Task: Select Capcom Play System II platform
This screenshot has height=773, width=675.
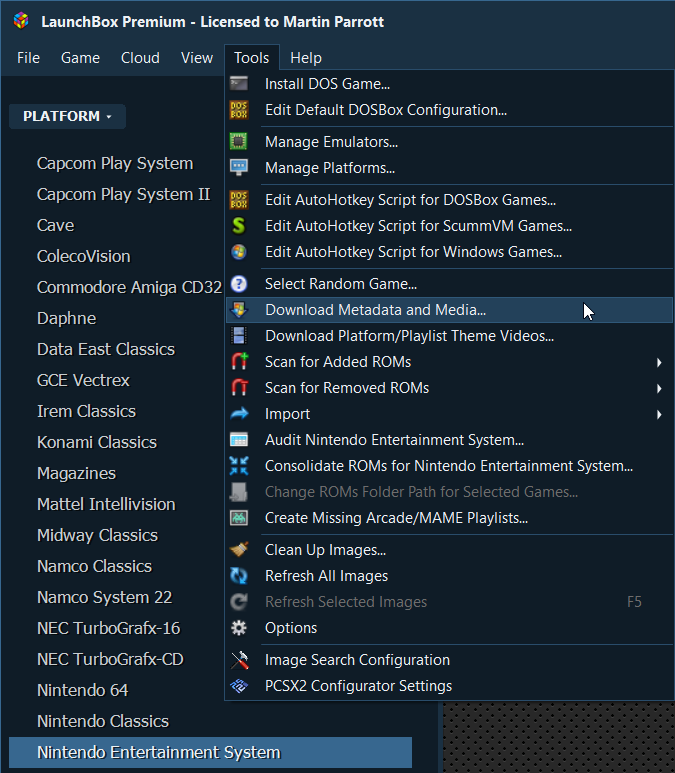Action: [x=123, y=195]
